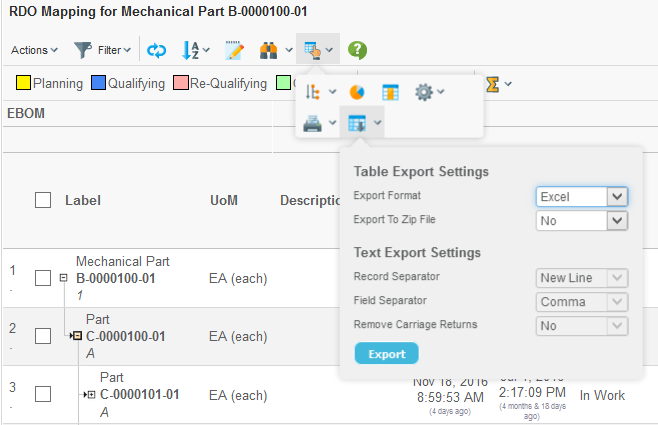Click the pie chart icon

(x=357, y=92)
